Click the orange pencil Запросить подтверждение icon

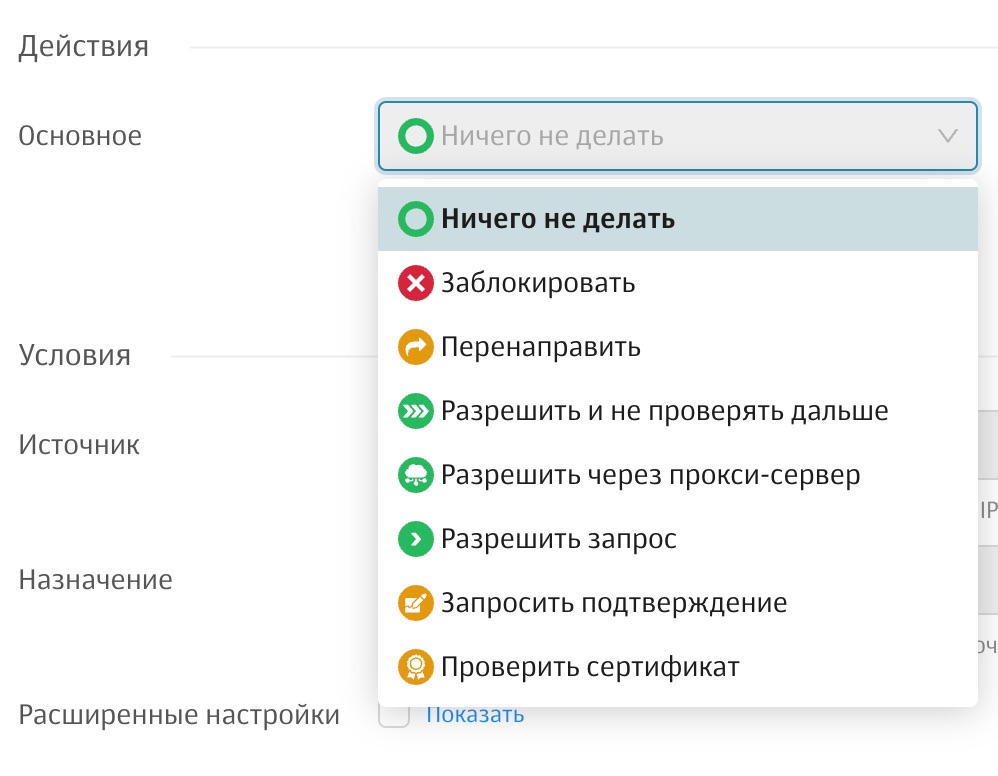click(x=413, y=603)
